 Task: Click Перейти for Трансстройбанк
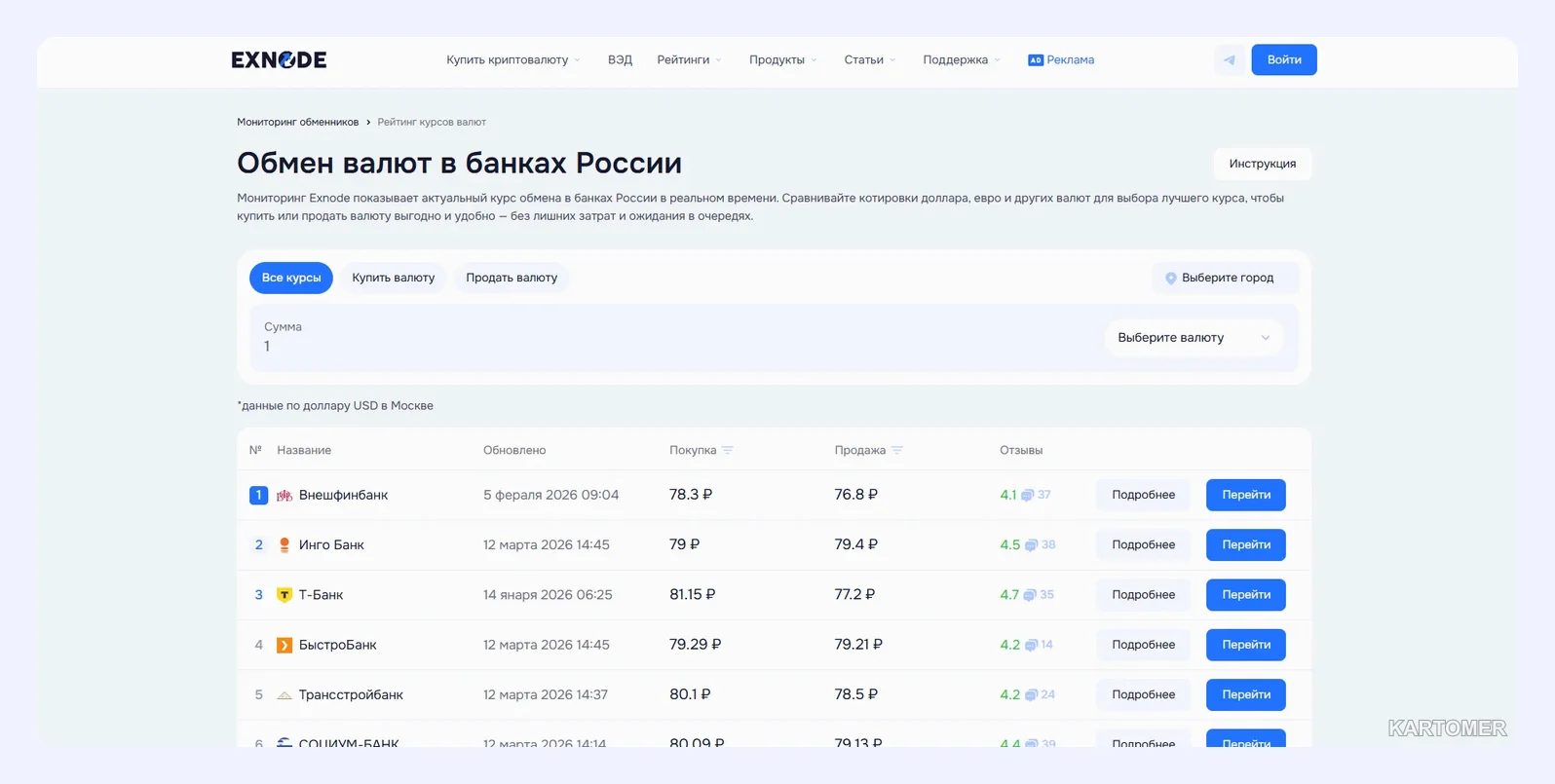[1246, 695]
